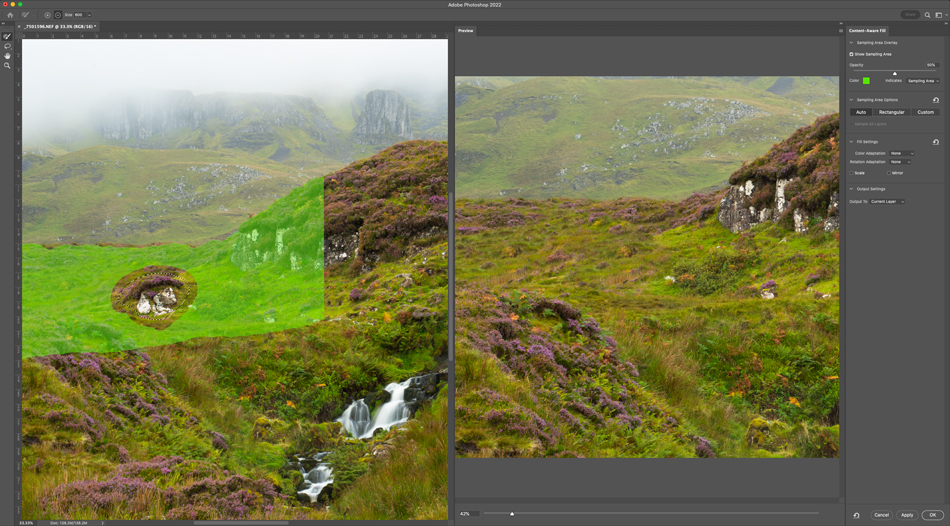This screenshot has height=526, width=950.
Task: Select the Sampling Brush tool
Action: [x=7, y=37]
